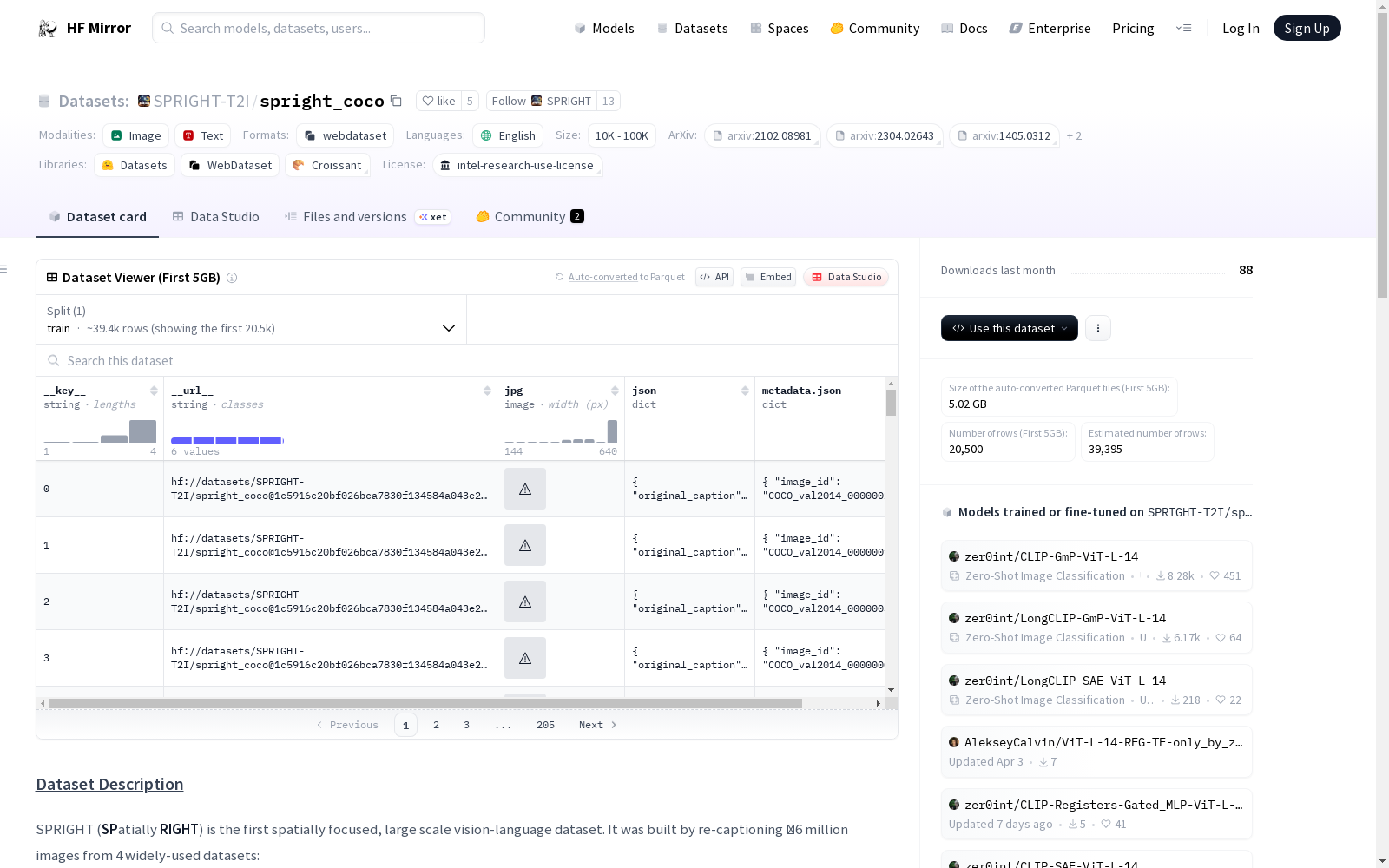The width and height of the screenshot is (1389, 868).
Task: Open Community in the top navigation
Action: click(x=874, y=28)
